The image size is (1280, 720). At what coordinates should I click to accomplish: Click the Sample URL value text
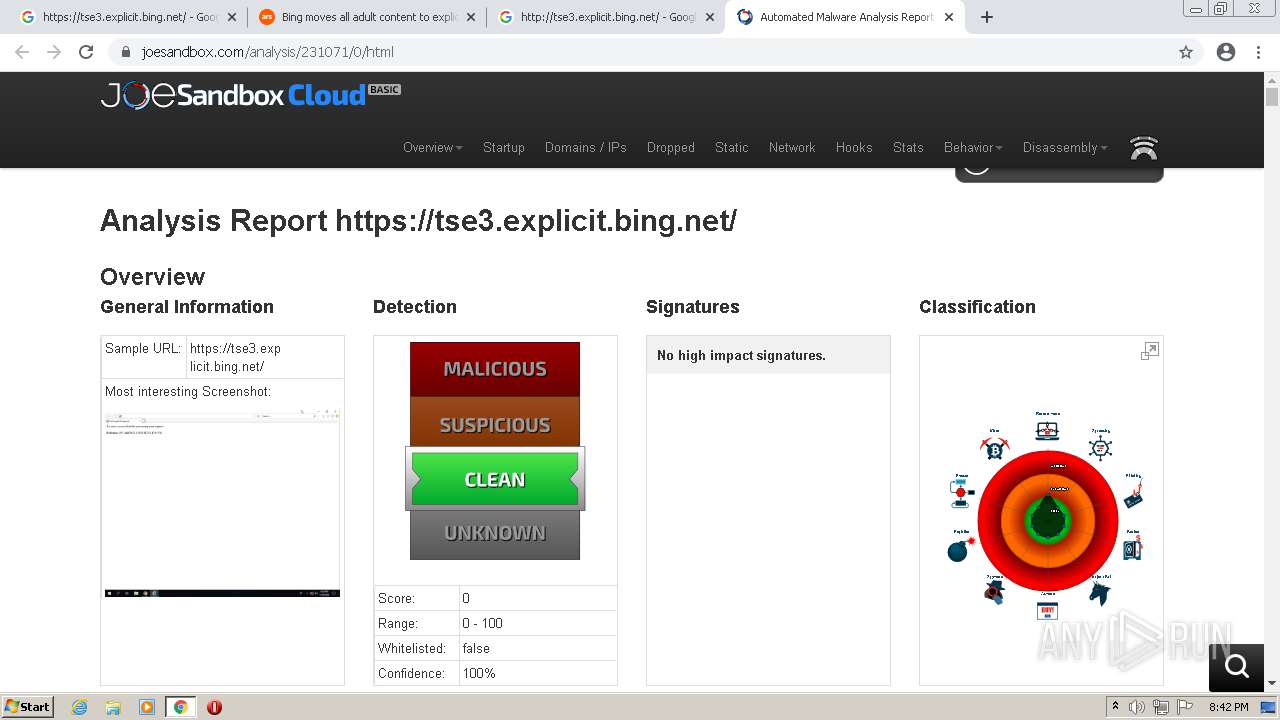235,358
